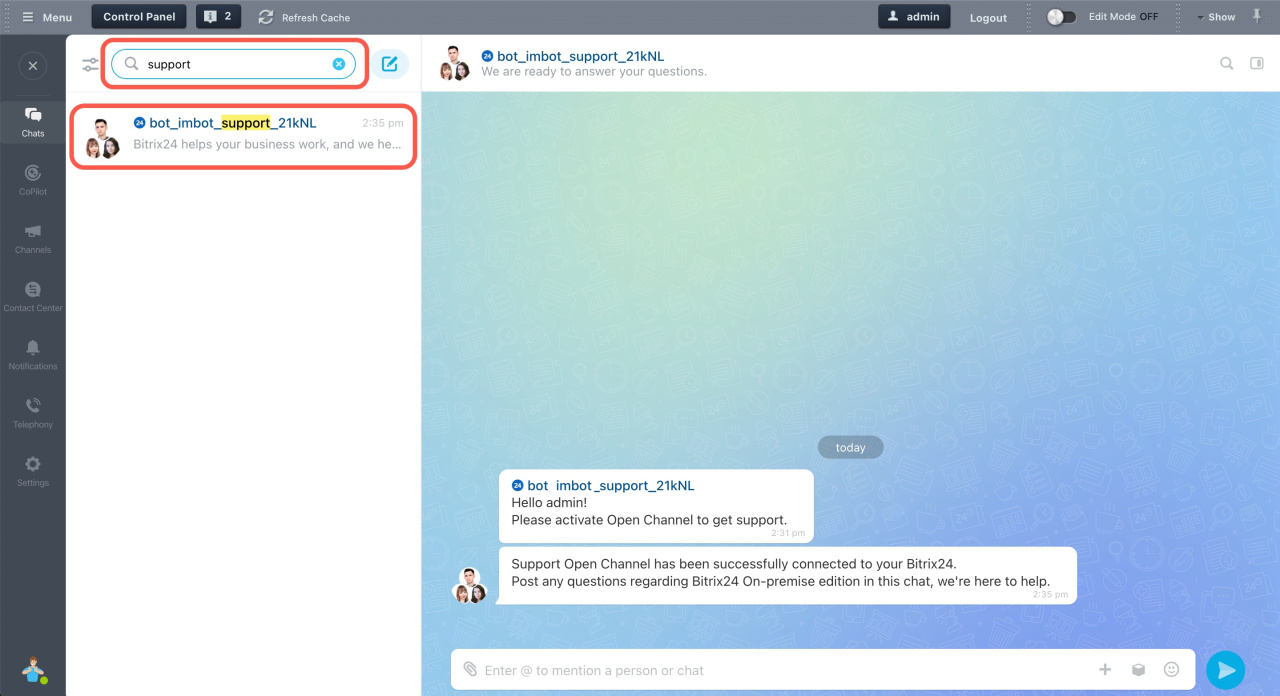
Task: Switch to the Channels section
Action: coord(33,238)
